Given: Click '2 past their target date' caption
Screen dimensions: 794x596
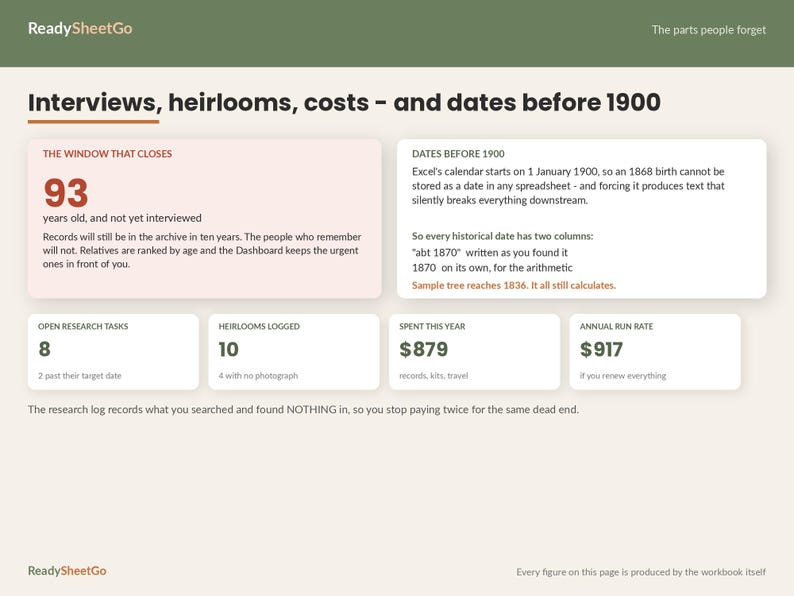Looking at the screenshot, I should (80, 376).
